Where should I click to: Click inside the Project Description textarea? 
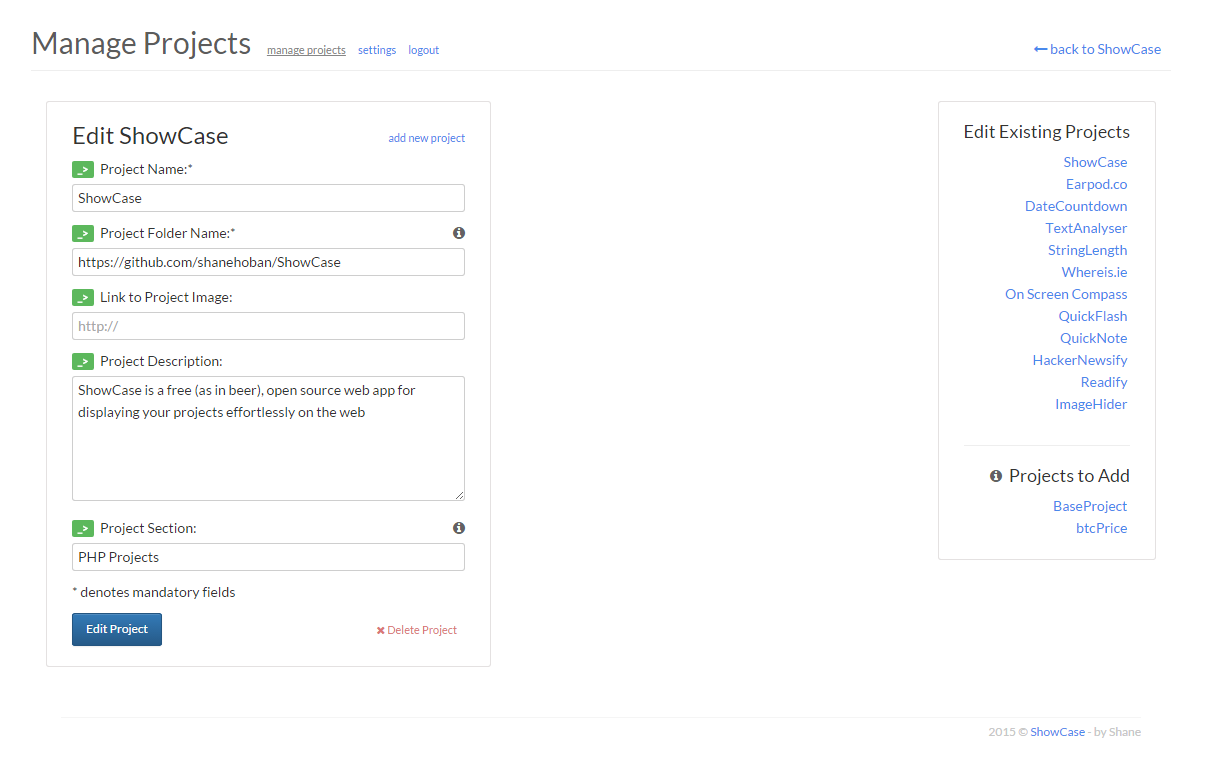268,438
